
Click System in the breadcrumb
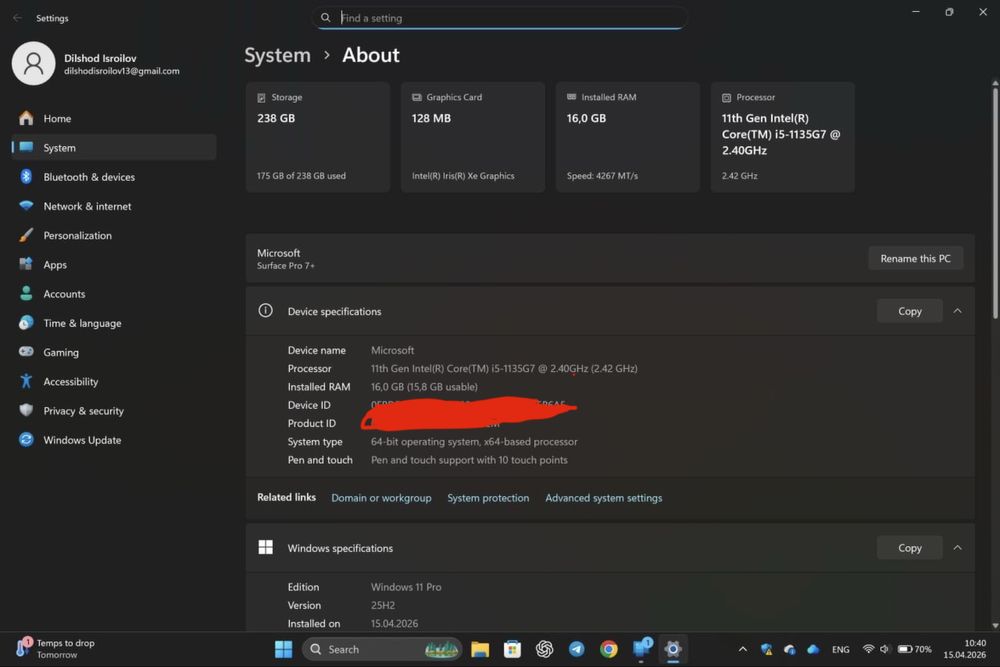[x=277, y=55]
